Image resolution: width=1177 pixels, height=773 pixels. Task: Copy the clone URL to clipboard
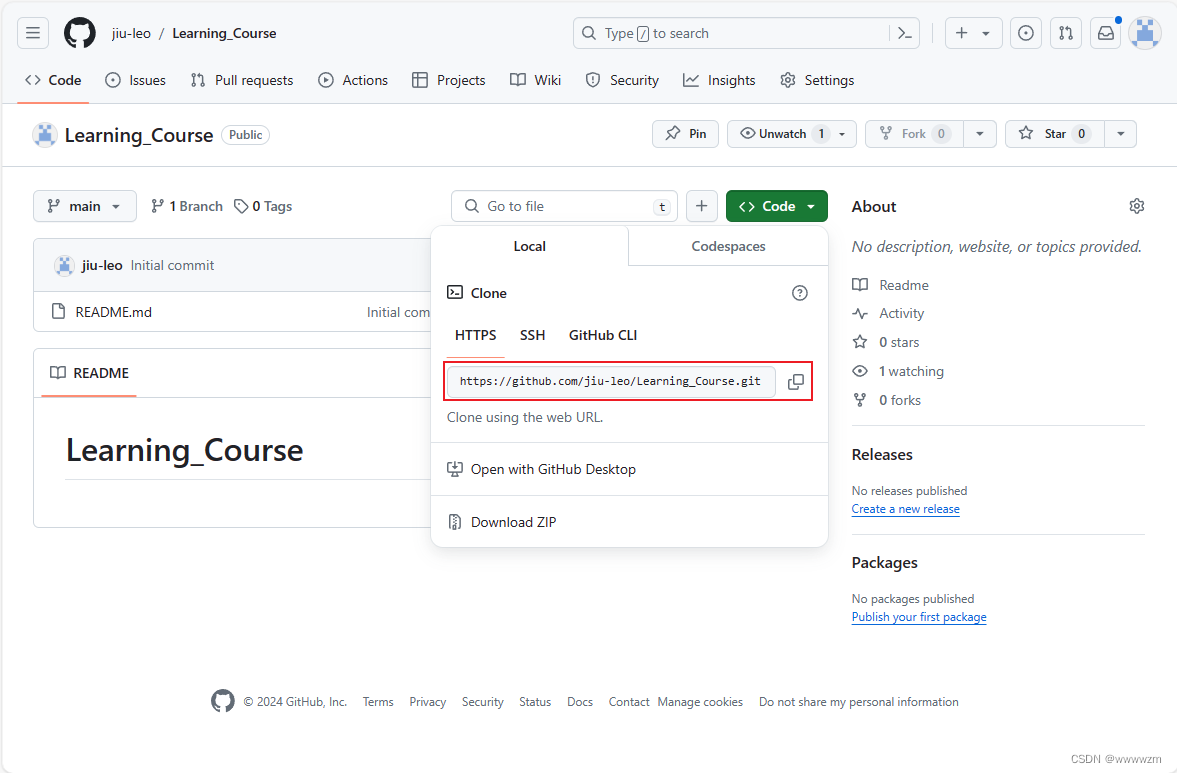[x=796, y=382]
